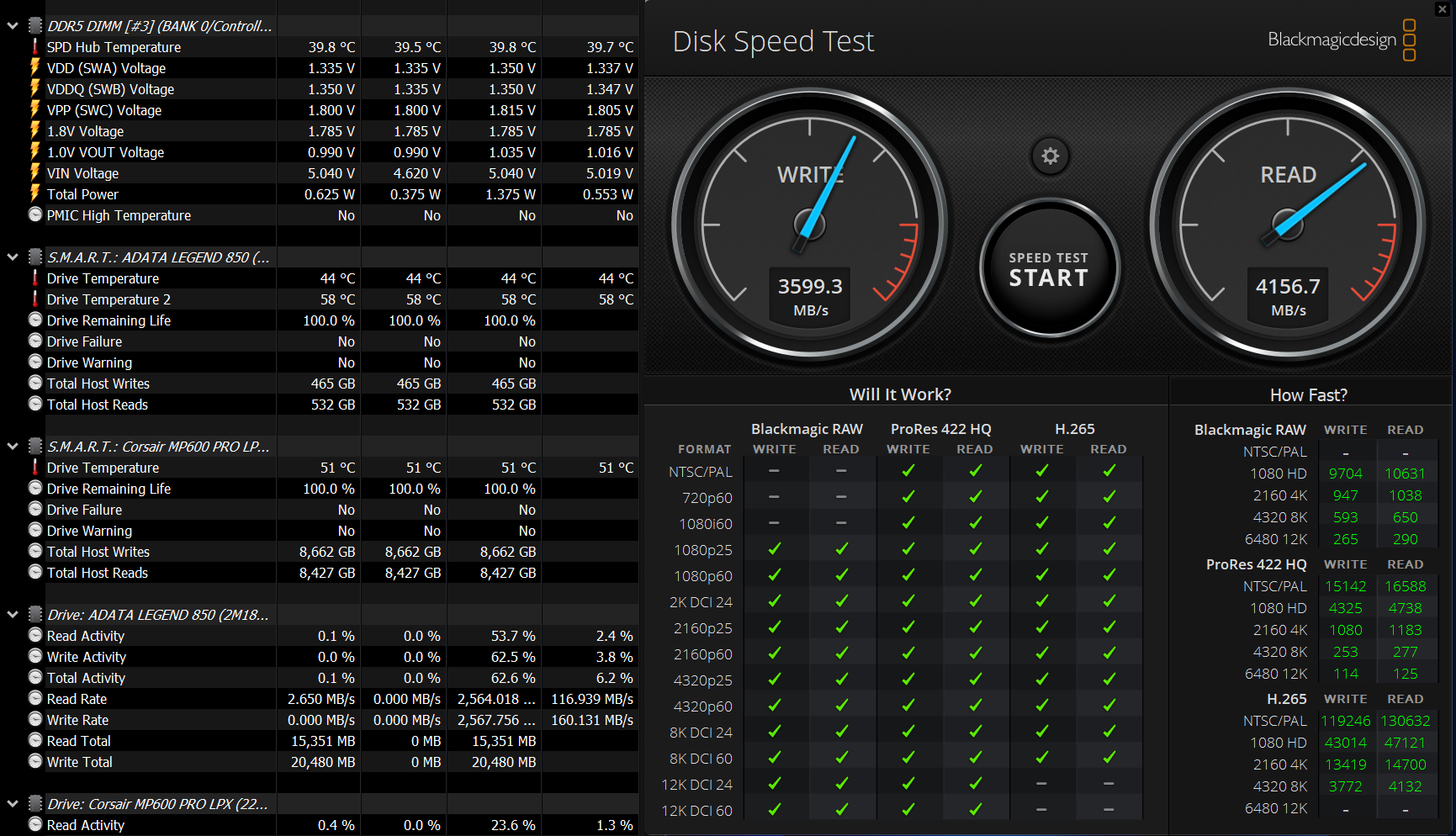Click the ADATA Read Total status icon
Viewport: 1456px width, 836px height.
click(35, 740)
